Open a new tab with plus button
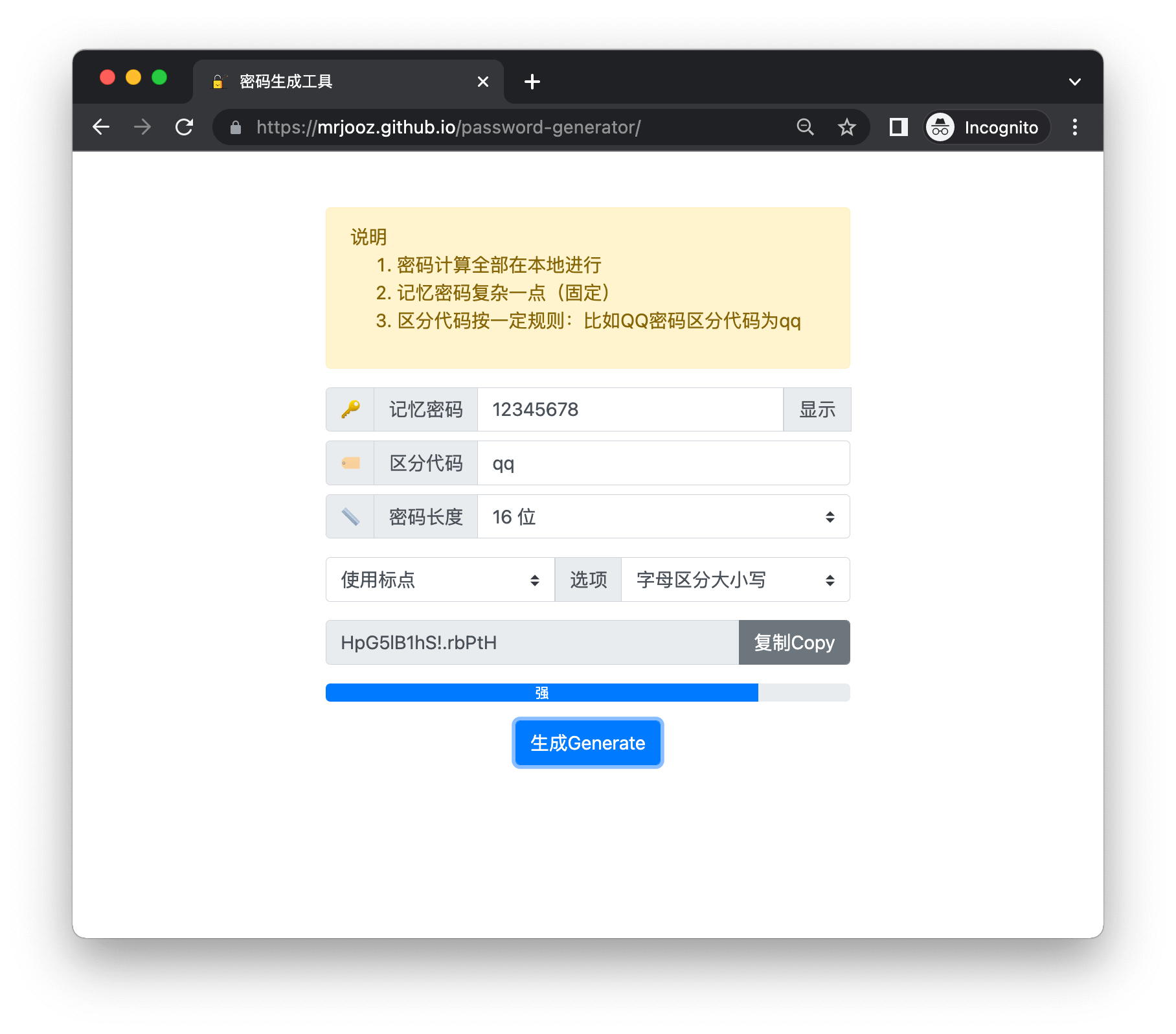This screenshot has width=1176, height=1034. pyautogui.click(x=532, y=82)
